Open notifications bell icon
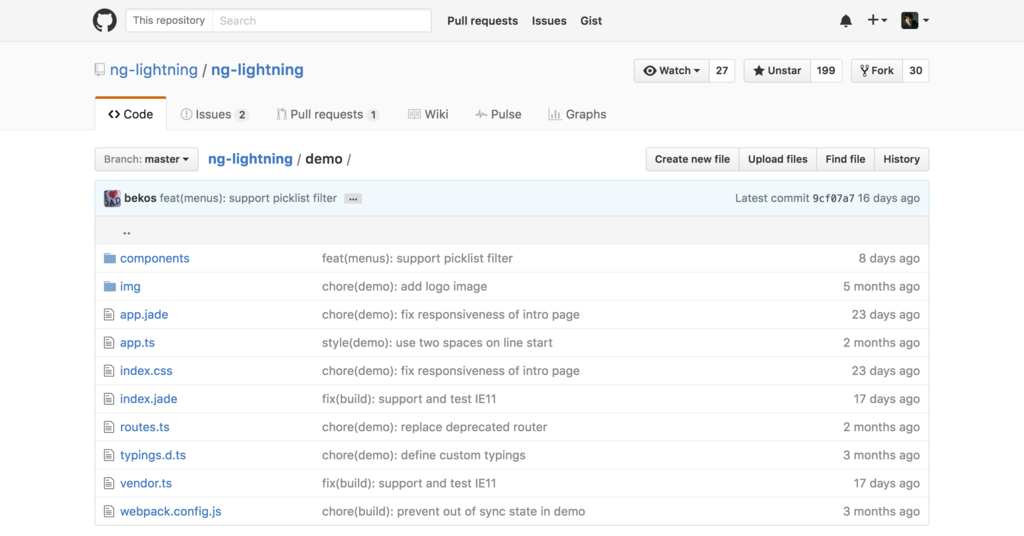 click(846, 21)
